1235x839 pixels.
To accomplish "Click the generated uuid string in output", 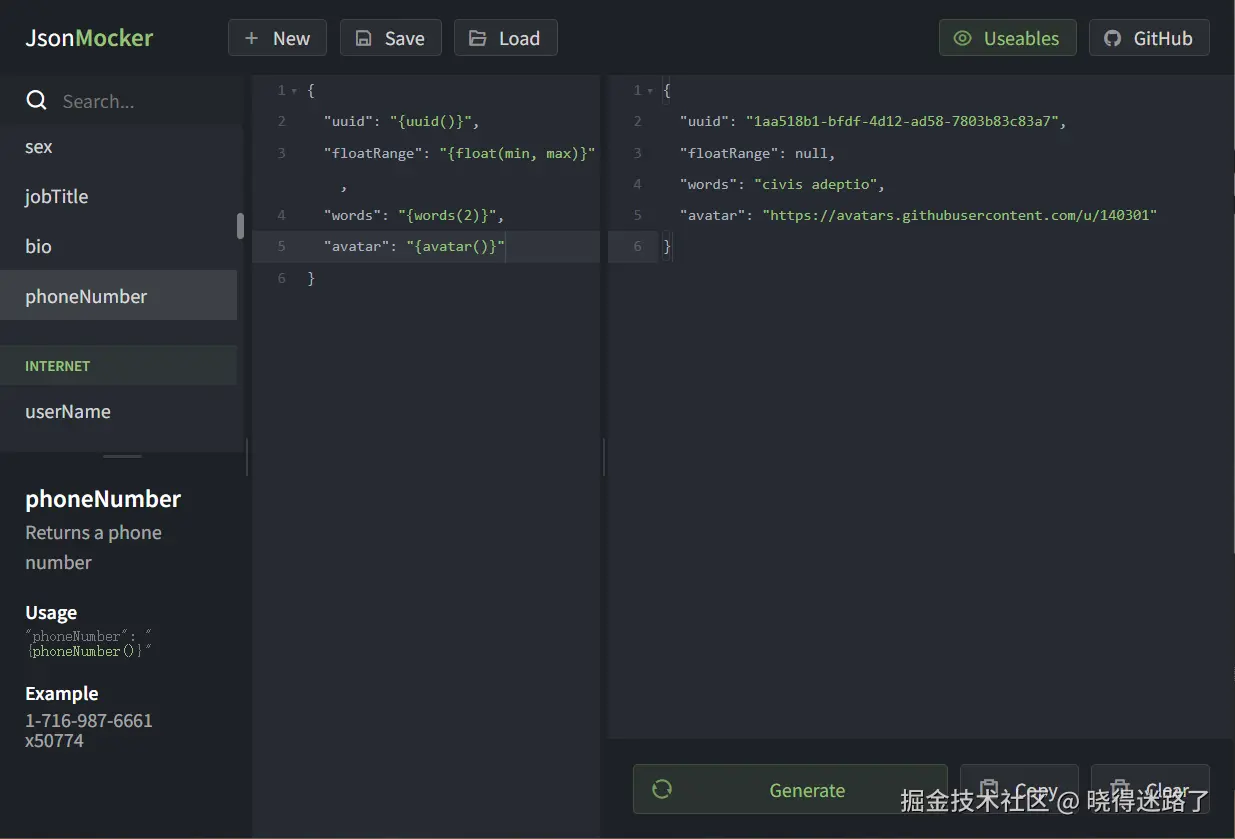I will (901, 122).
